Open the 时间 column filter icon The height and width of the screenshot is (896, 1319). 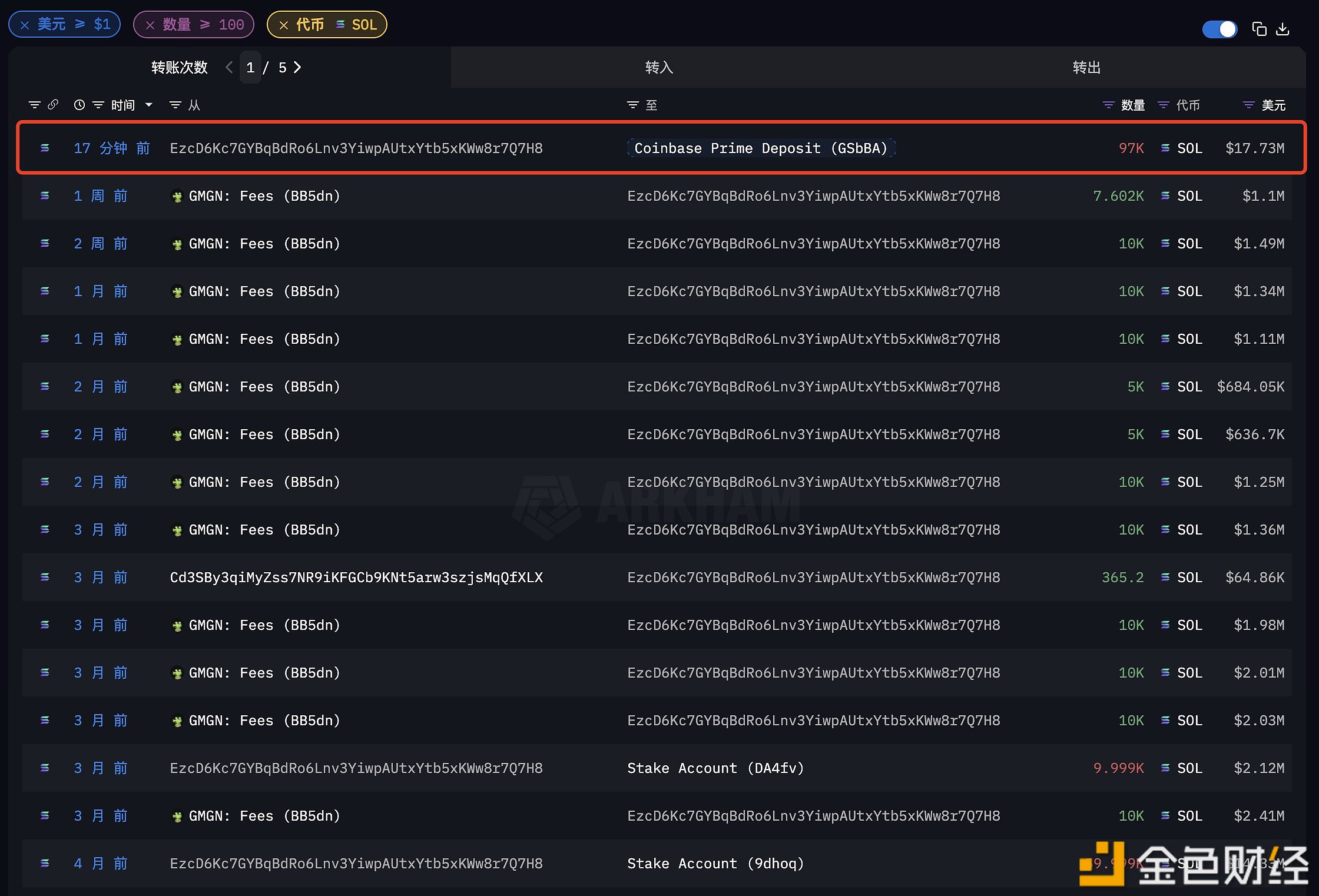(98, 105)
